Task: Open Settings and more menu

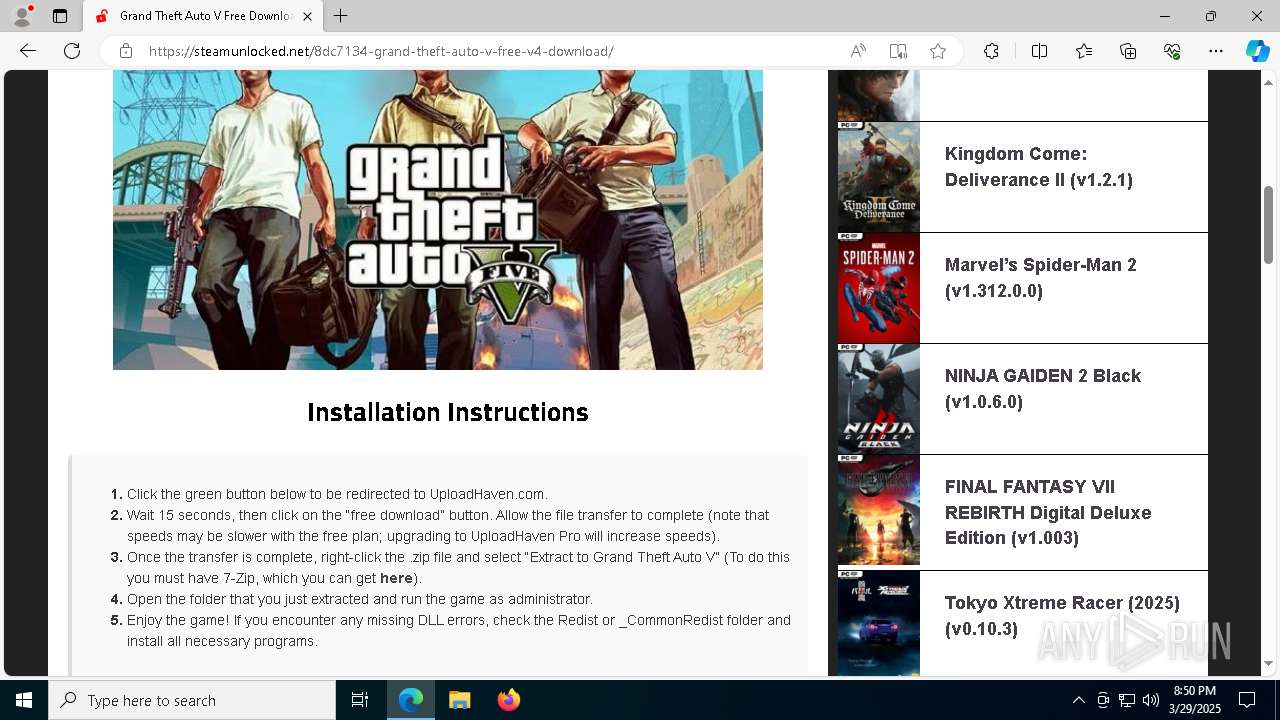Action: tap(1216, 51)
